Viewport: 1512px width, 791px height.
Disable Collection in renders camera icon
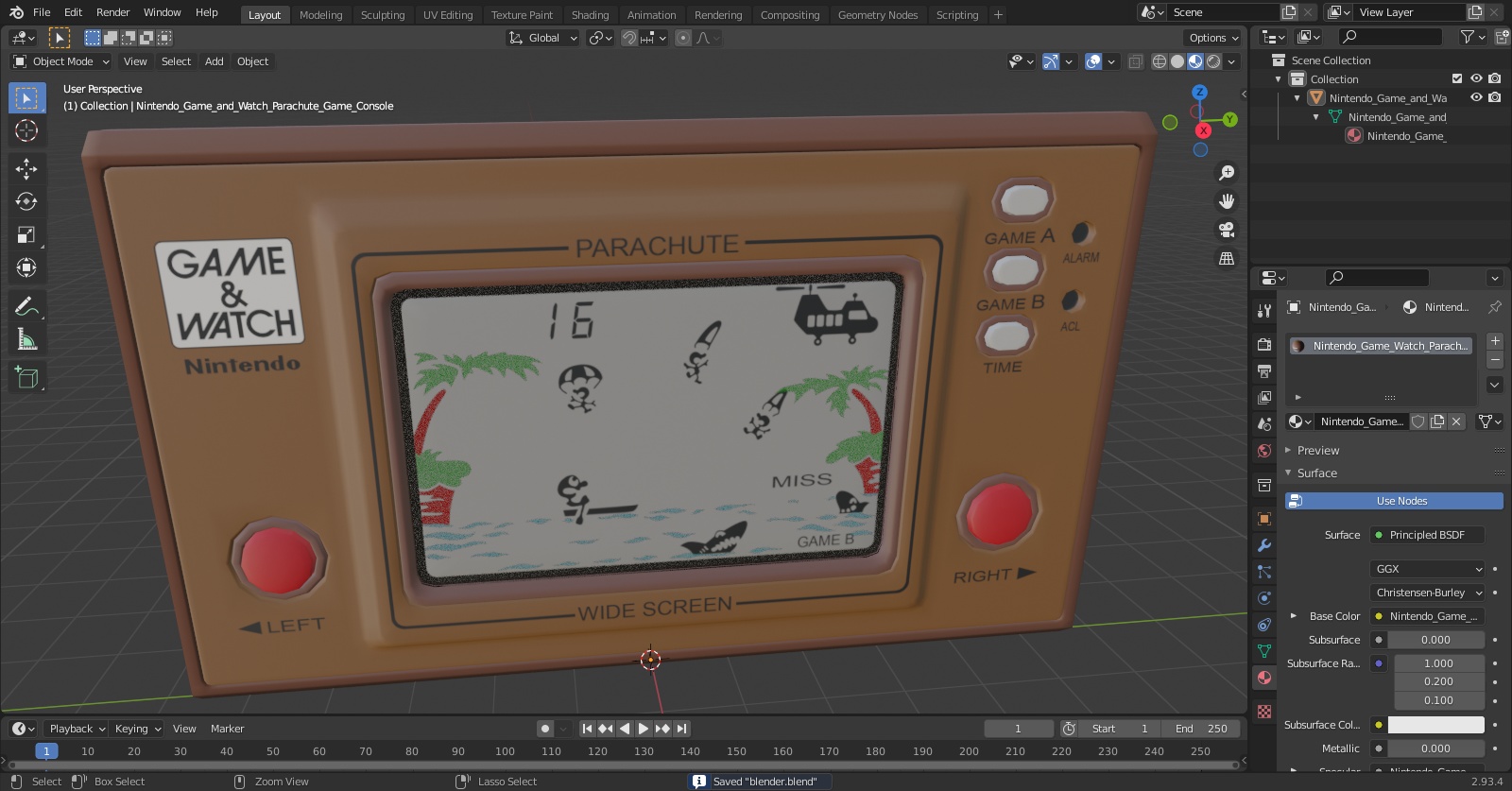pyautogui.click(x=1495, y=79)
